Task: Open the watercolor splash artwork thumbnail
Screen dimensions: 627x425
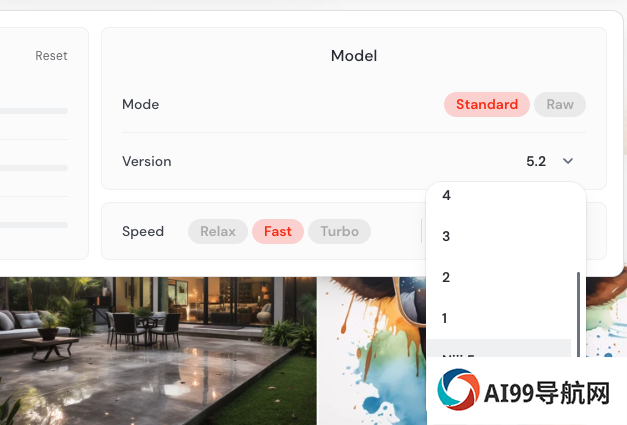Action: tap(372, 351)
